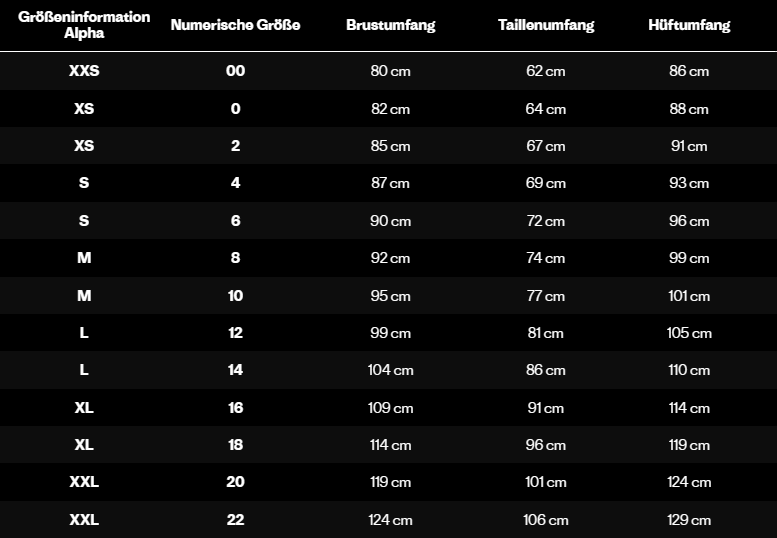Click the 106 cm Taillenumfang cell
This screenshot has width=777, height=538.
point(545,520)
